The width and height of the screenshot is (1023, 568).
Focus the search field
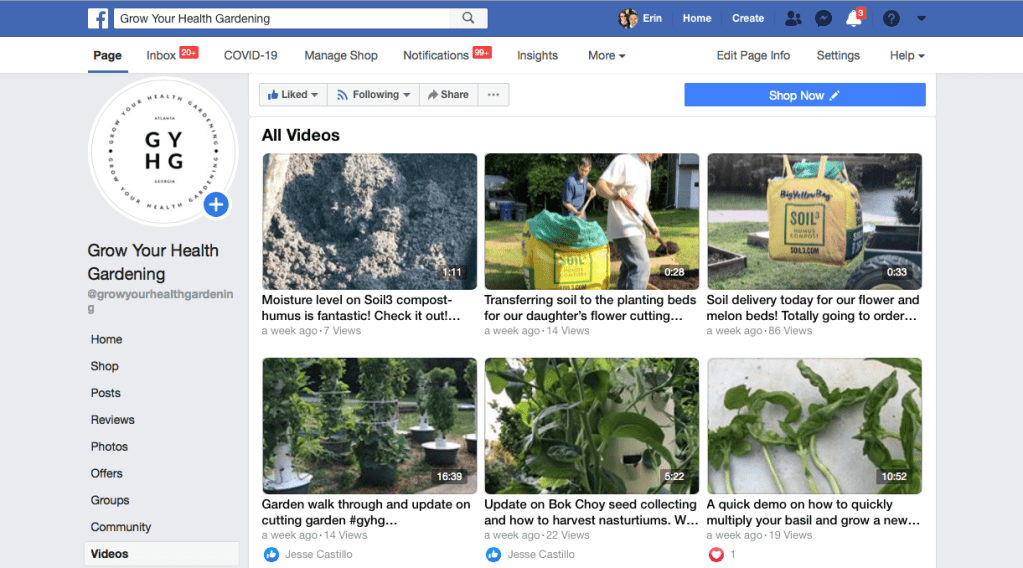click(x=282, y=18)
